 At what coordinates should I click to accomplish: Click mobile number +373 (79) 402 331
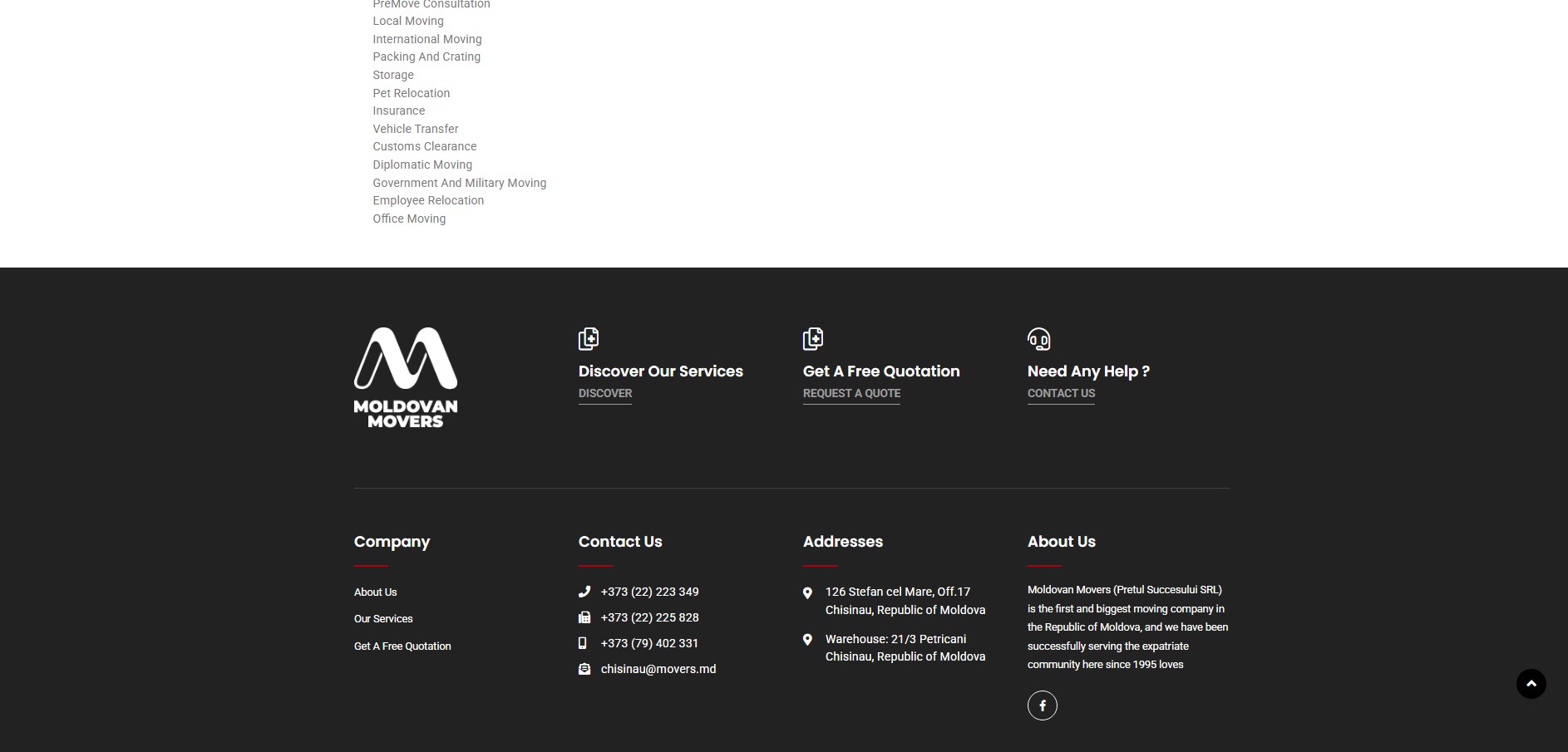650,643
